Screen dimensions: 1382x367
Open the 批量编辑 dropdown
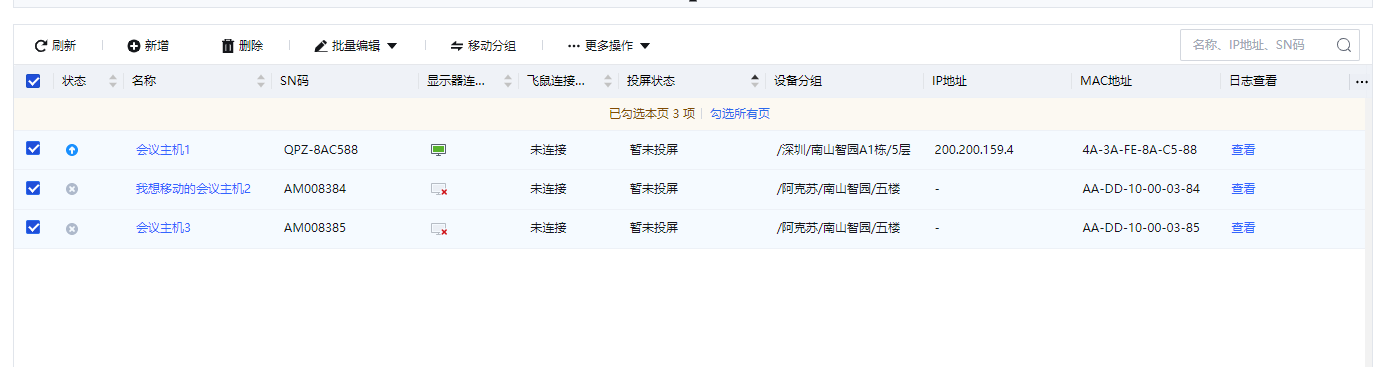[x=356, y=46]
